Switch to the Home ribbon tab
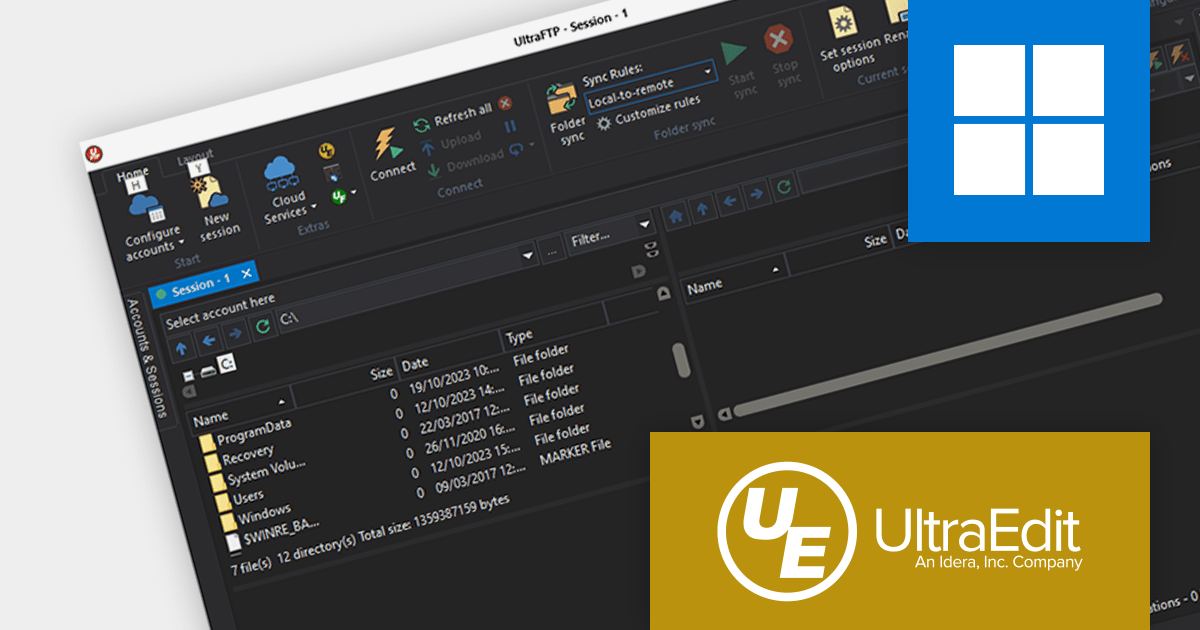The width and height of the screenshot is (1200, 630). [x=132, y=174]
